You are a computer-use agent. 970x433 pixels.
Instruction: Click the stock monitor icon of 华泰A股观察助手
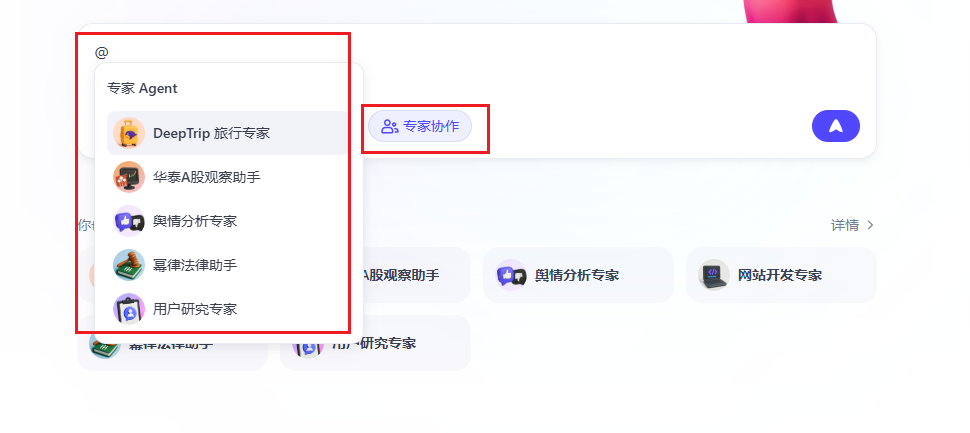[129, 177]
